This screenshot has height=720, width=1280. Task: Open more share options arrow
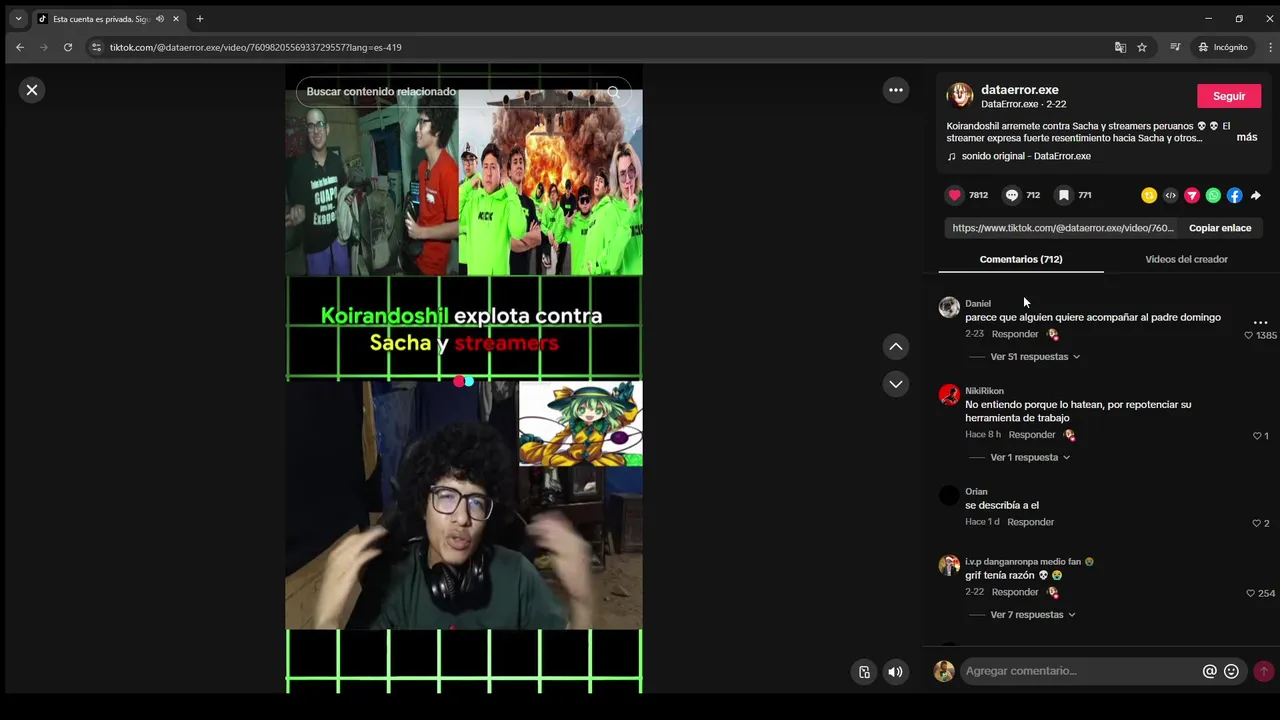[x=1256, y=195]
